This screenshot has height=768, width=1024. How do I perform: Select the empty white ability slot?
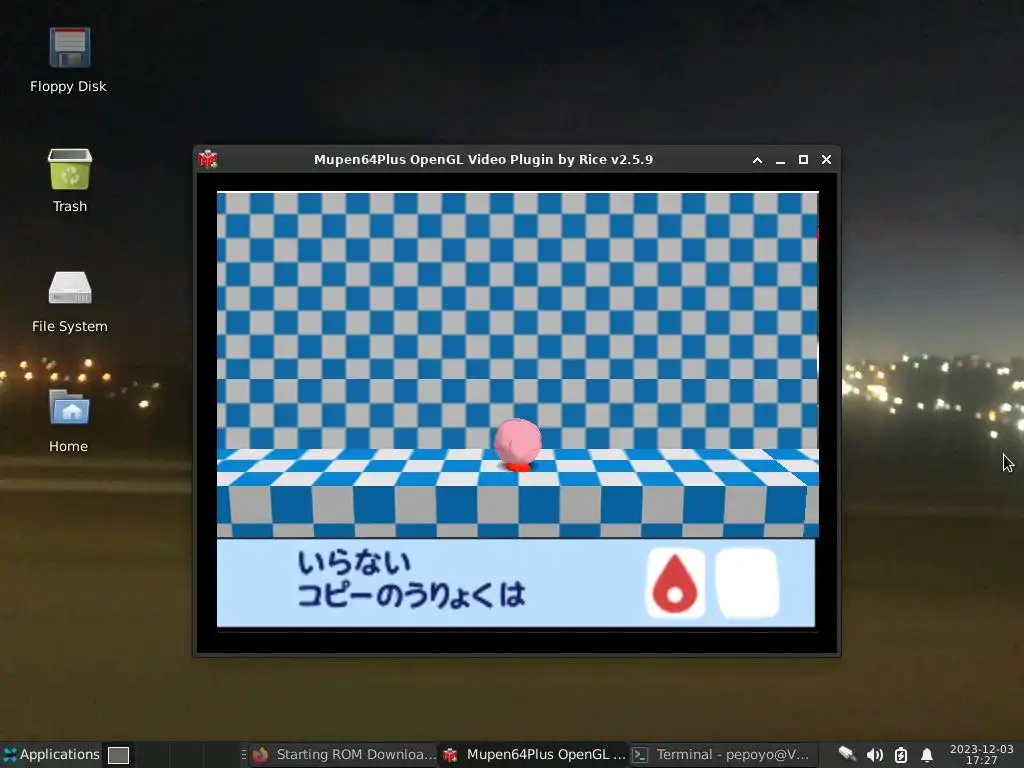click(747, 583)
